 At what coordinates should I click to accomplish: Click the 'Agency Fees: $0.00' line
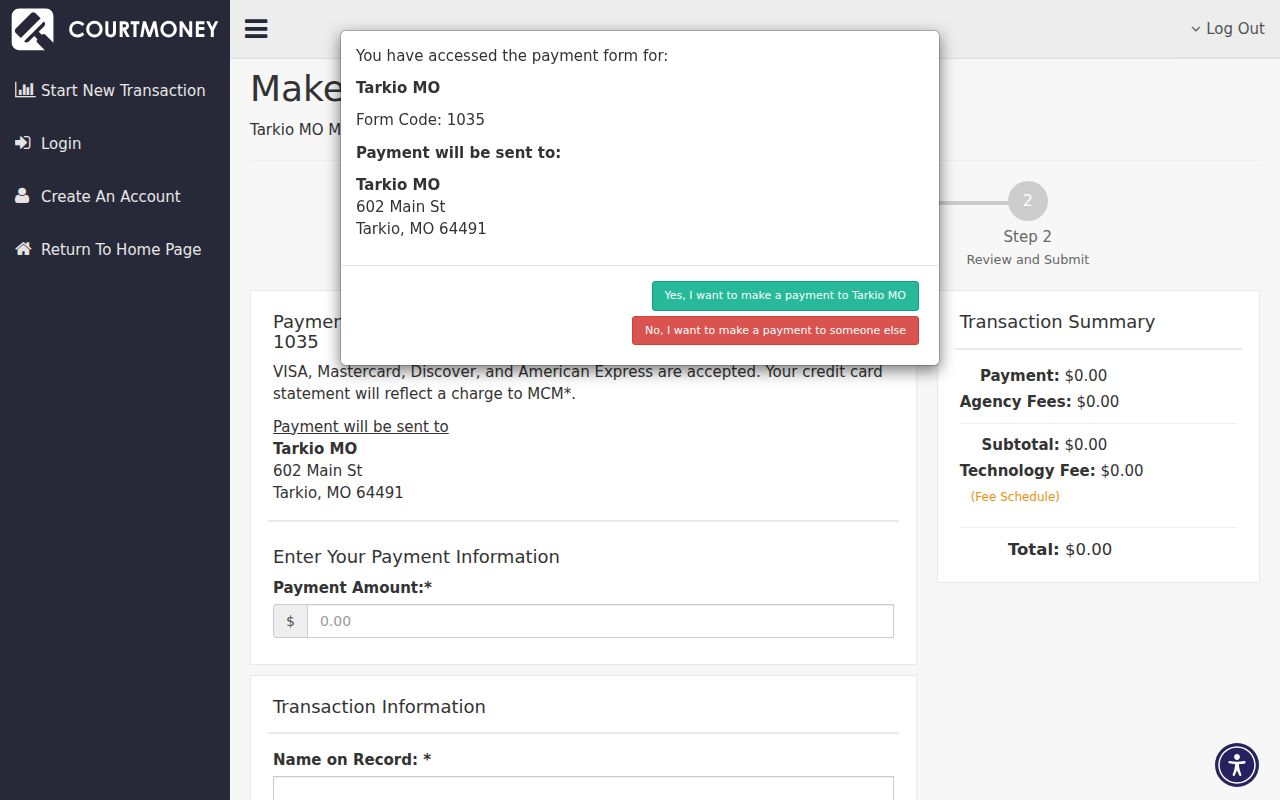click(x=1039, y=402)
